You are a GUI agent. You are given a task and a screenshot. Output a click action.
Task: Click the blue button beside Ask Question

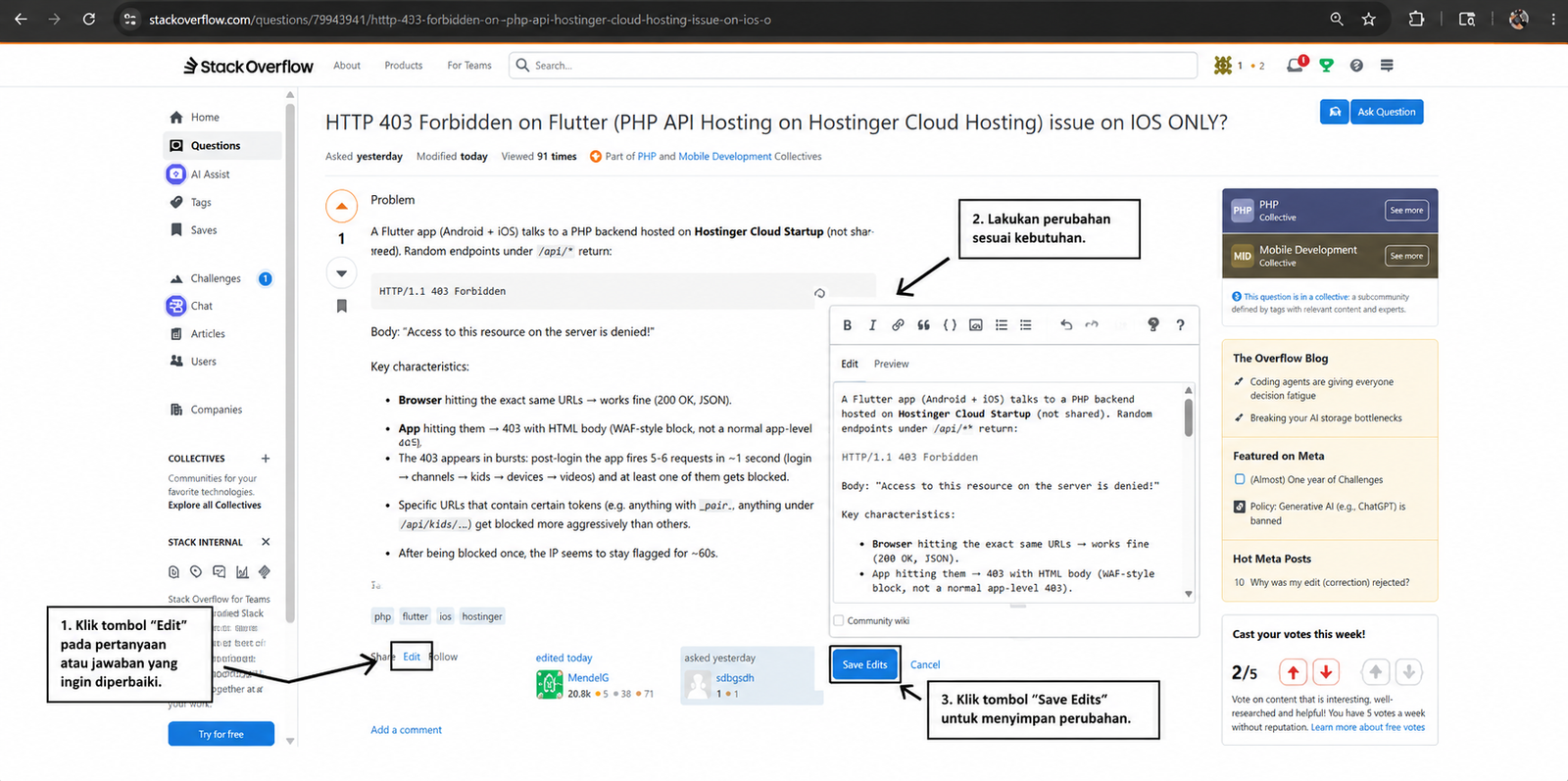click(x=1335, y=112)
